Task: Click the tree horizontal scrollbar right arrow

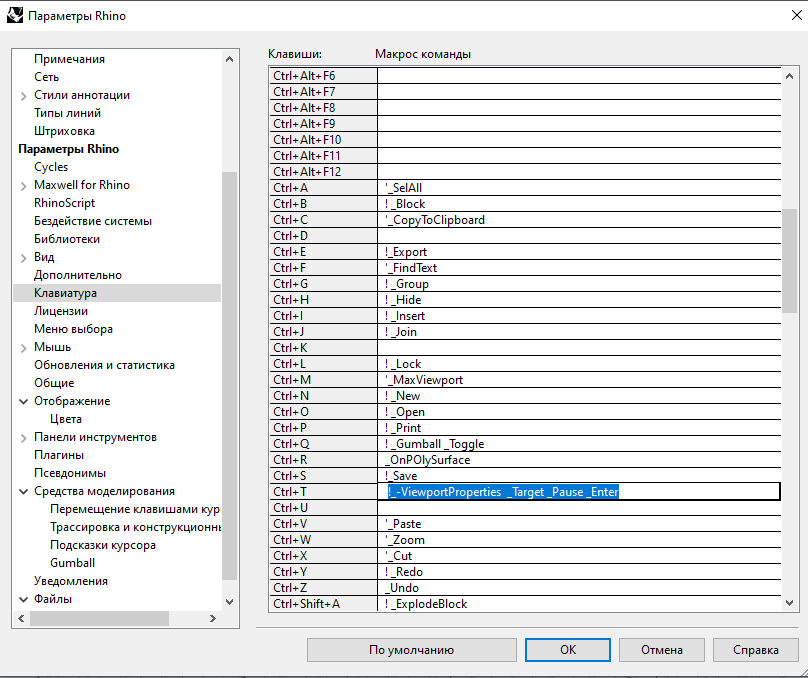Action: [x=211, y=619]
